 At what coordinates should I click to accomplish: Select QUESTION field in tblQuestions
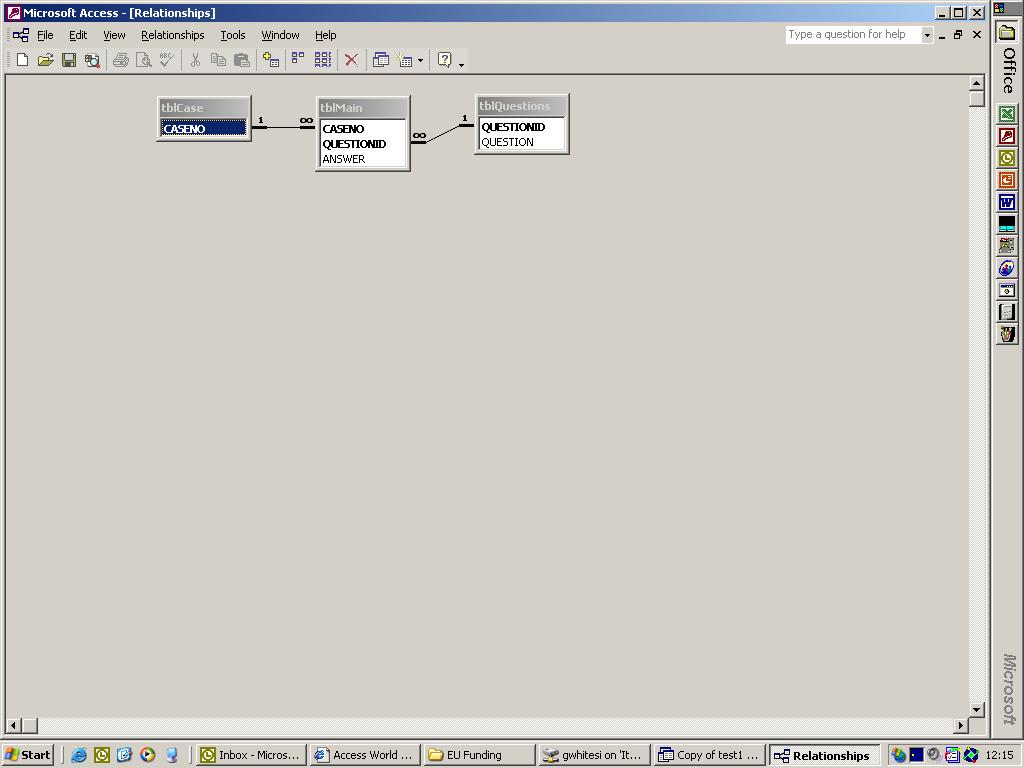point(522,142)
